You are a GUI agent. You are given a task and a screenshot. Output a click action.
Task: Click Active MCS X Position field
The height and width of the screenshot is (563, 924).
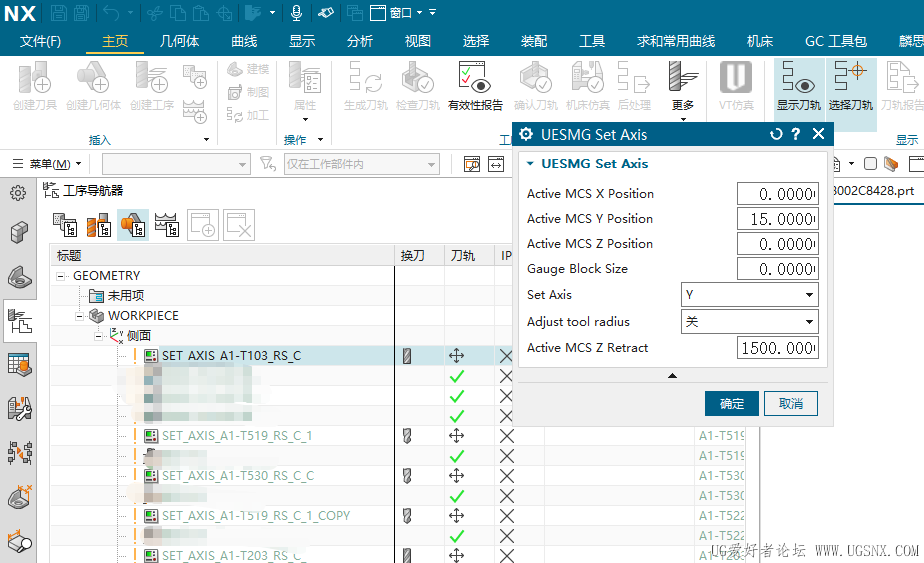[777, 194]
